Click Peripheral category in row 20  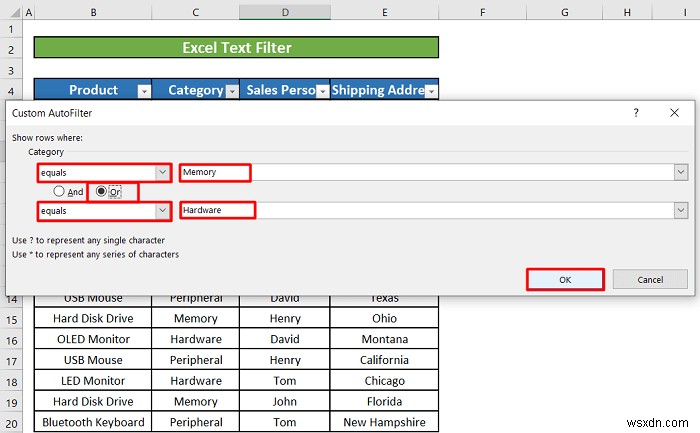pos(196,422)
